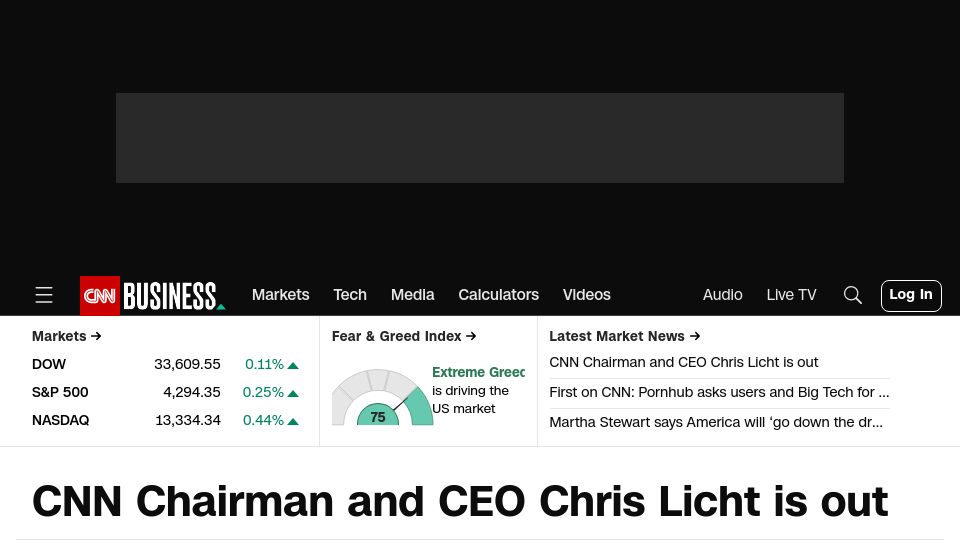Viewport: 960px width, 540px height.
Task: Click the Business wordmark logo
Action: tap(174, 296)
